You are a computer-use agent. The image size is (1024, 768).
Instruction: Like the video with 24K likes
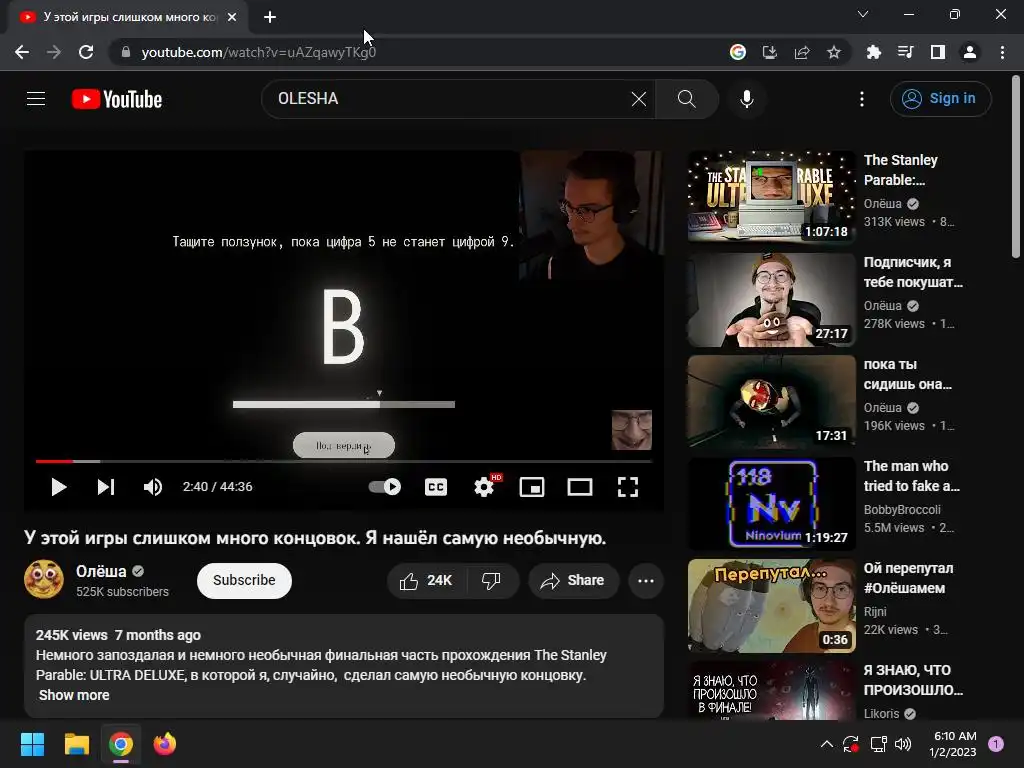[x=426, y=581]
